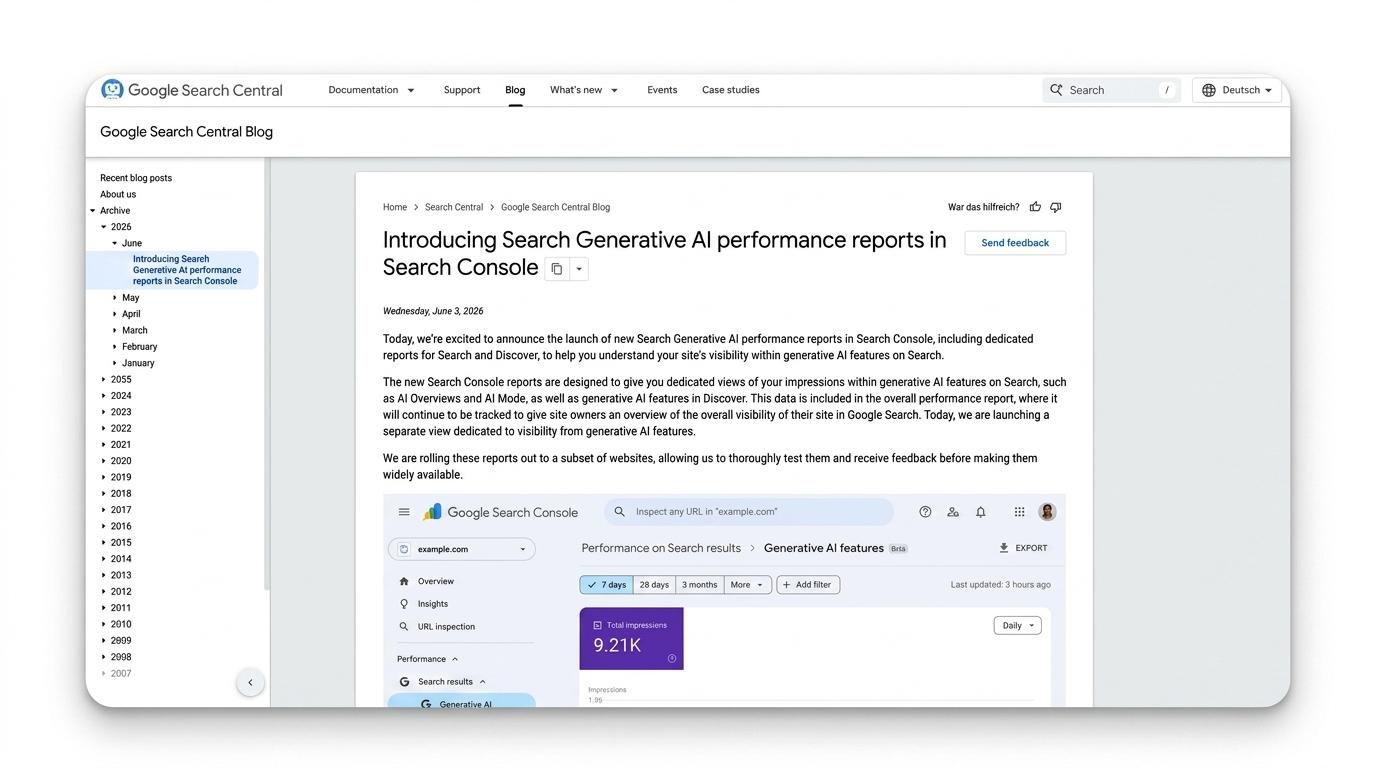Click the user avatar in Search Console
Screen dimensions: 1376x768
coord(1047,512)
